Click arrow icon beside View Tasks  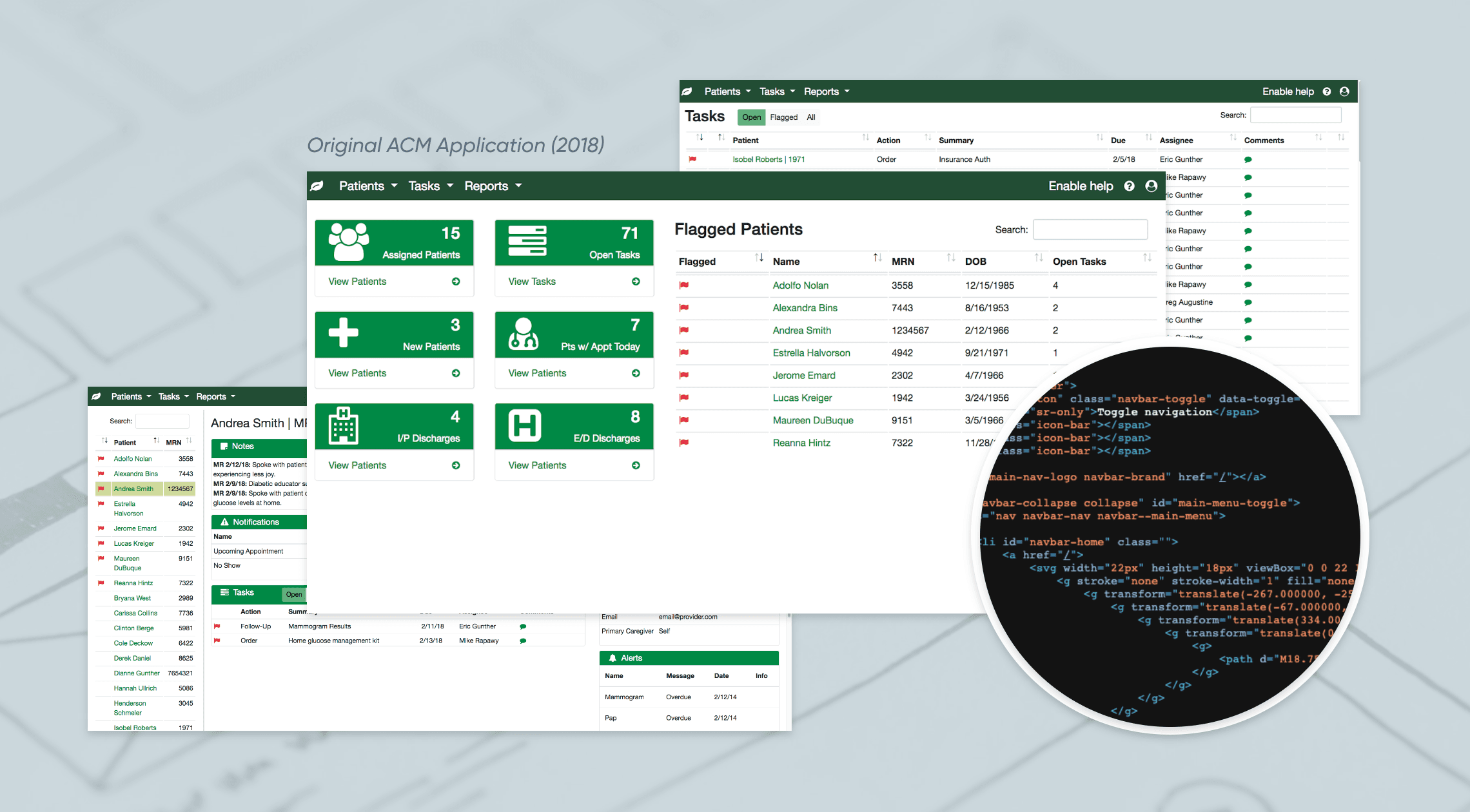click(x=636, y=282)
